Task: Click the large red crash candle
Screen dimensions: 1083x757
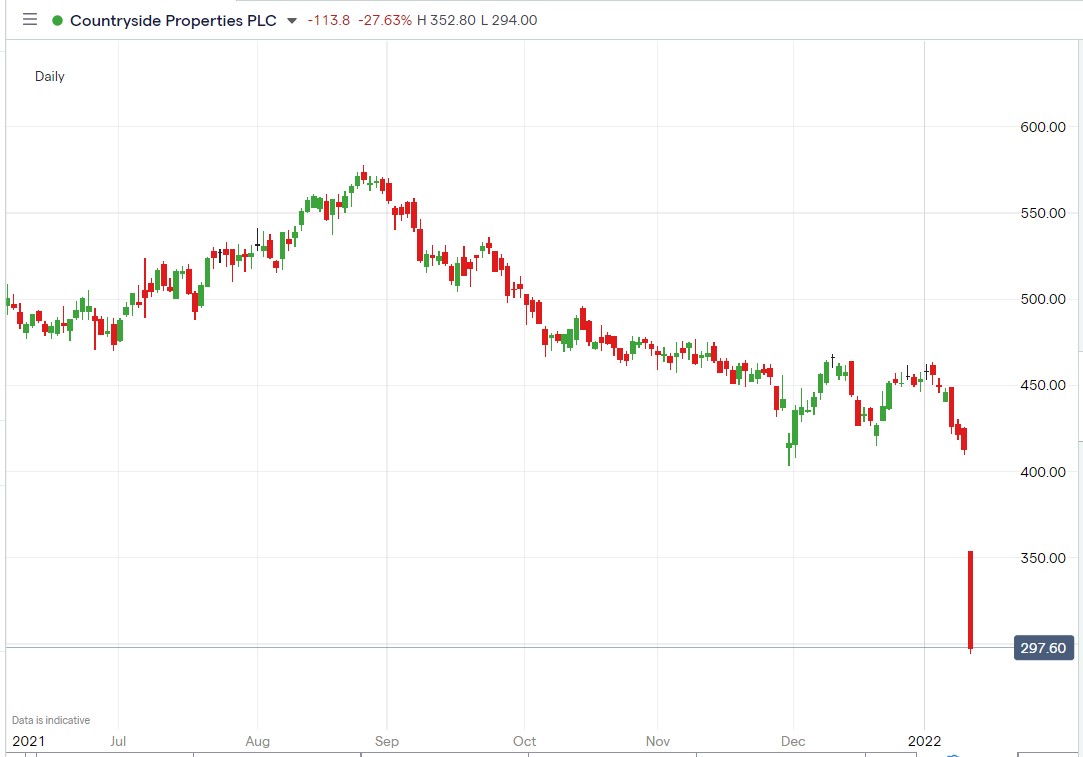Action: tap(971, 600)
